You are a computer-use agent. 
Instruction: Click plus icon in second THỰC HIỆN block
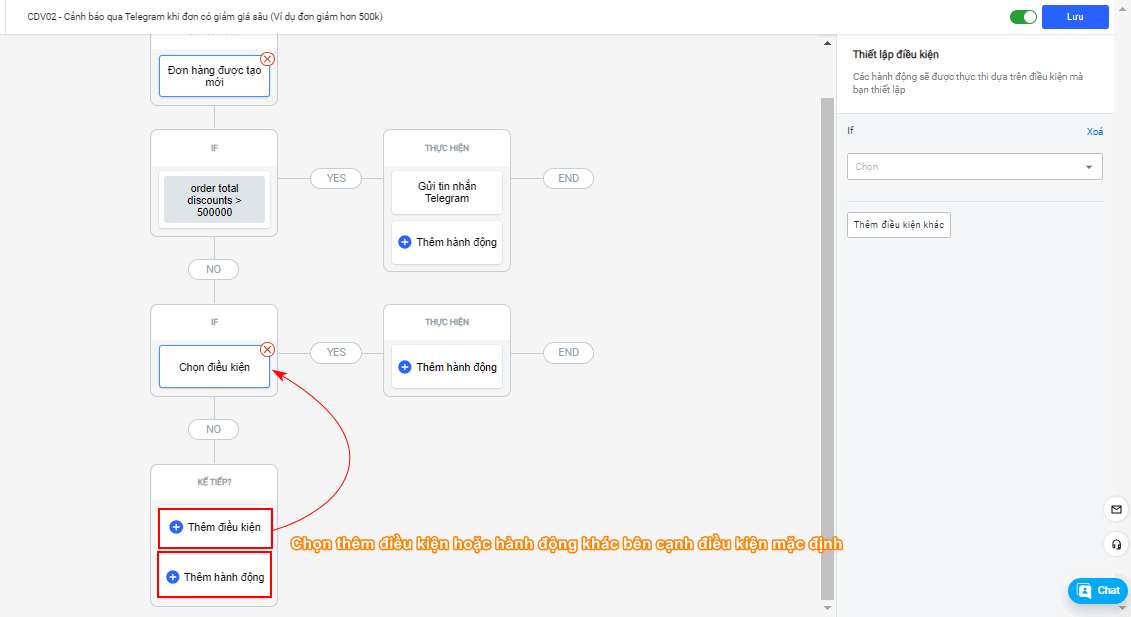[x=404, y=367]
